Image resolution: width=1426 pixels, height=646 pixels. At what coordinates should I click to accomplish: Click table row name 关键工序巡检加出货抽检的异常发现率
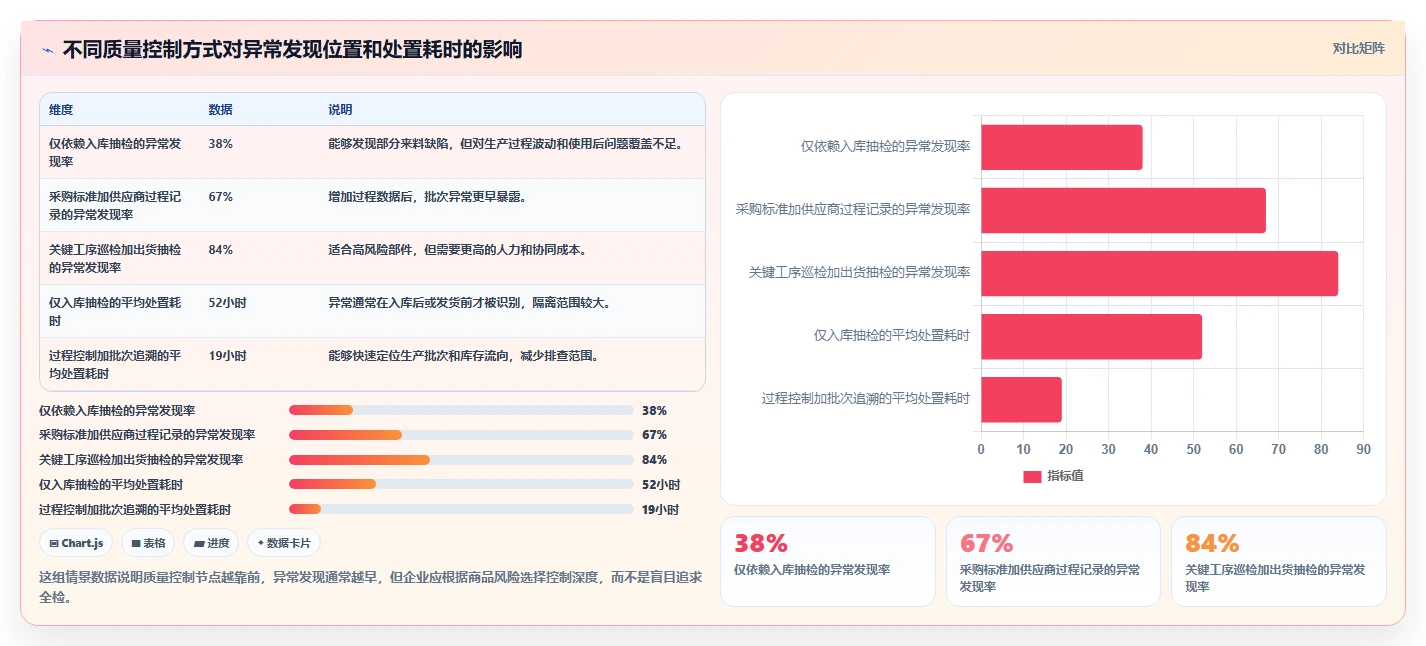[x=115, y=258]
